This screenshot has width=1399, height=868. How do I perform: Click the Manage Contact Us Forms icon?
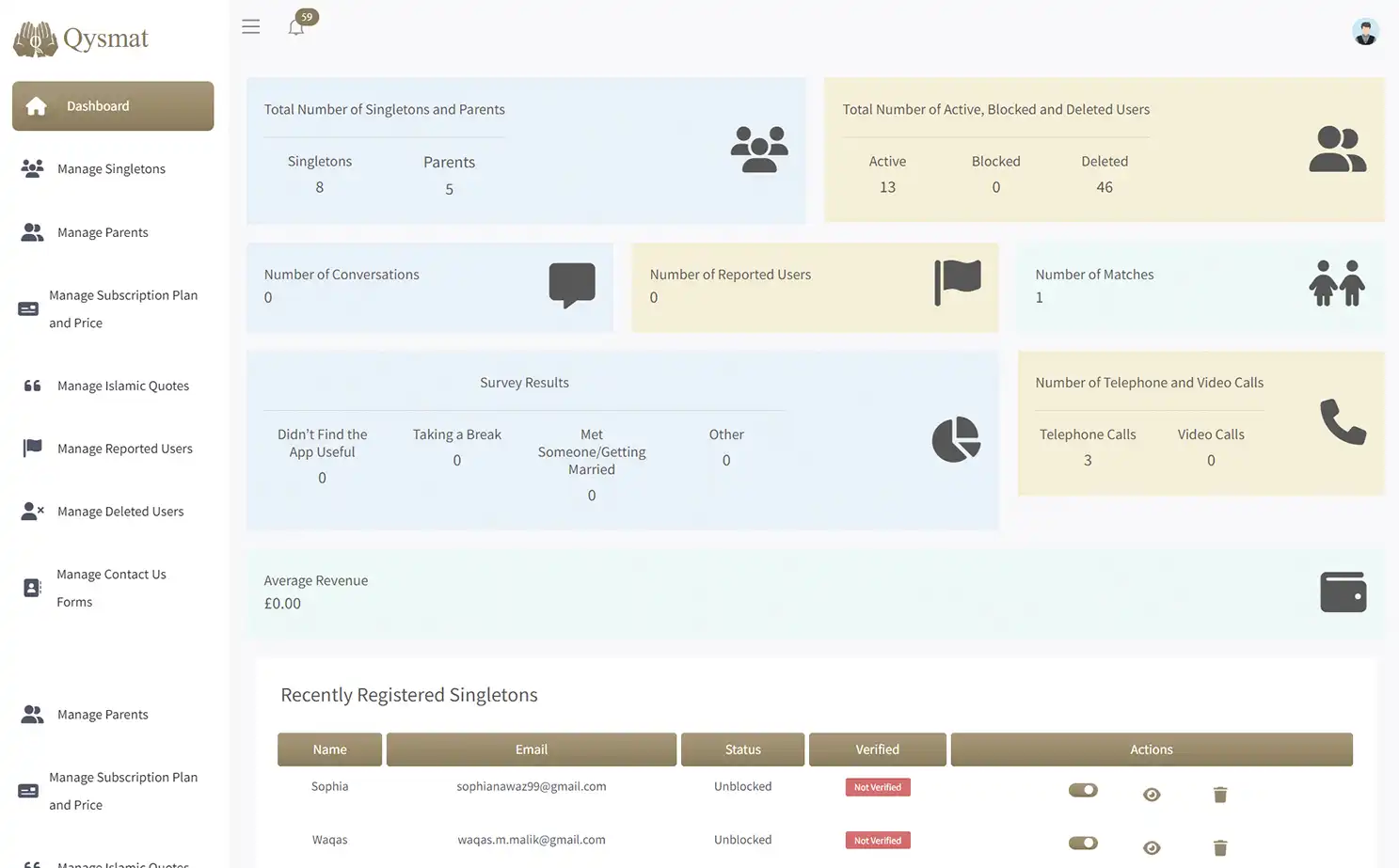(32, 587)
